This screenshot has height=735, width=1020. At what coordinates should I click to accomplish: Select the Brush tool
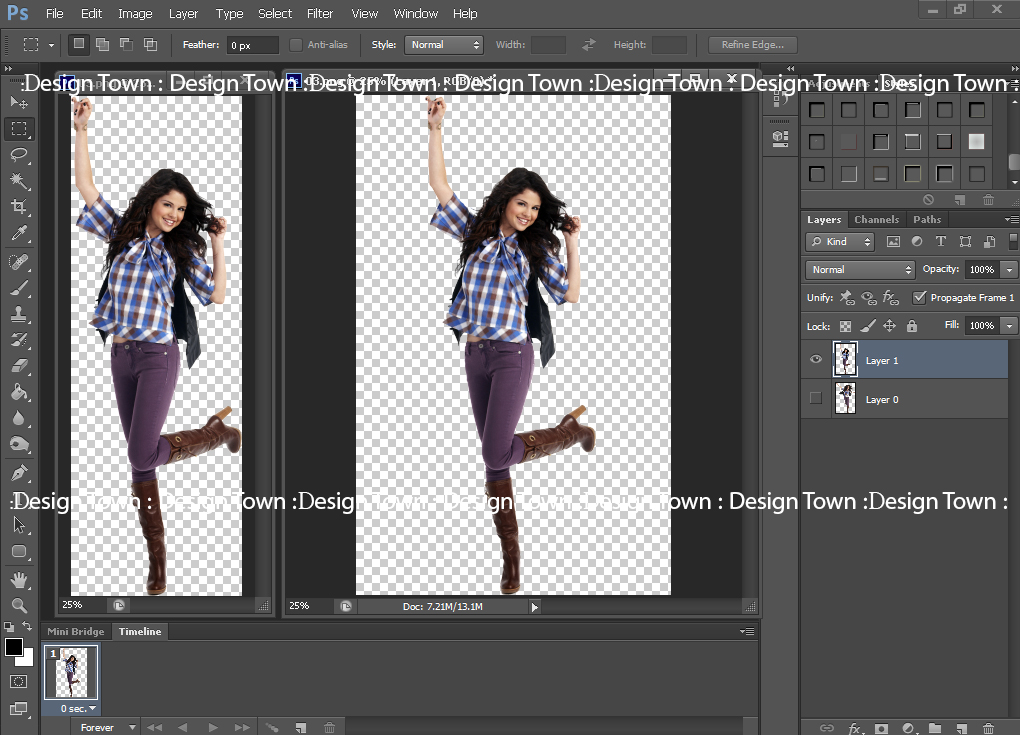coord(18,288)
